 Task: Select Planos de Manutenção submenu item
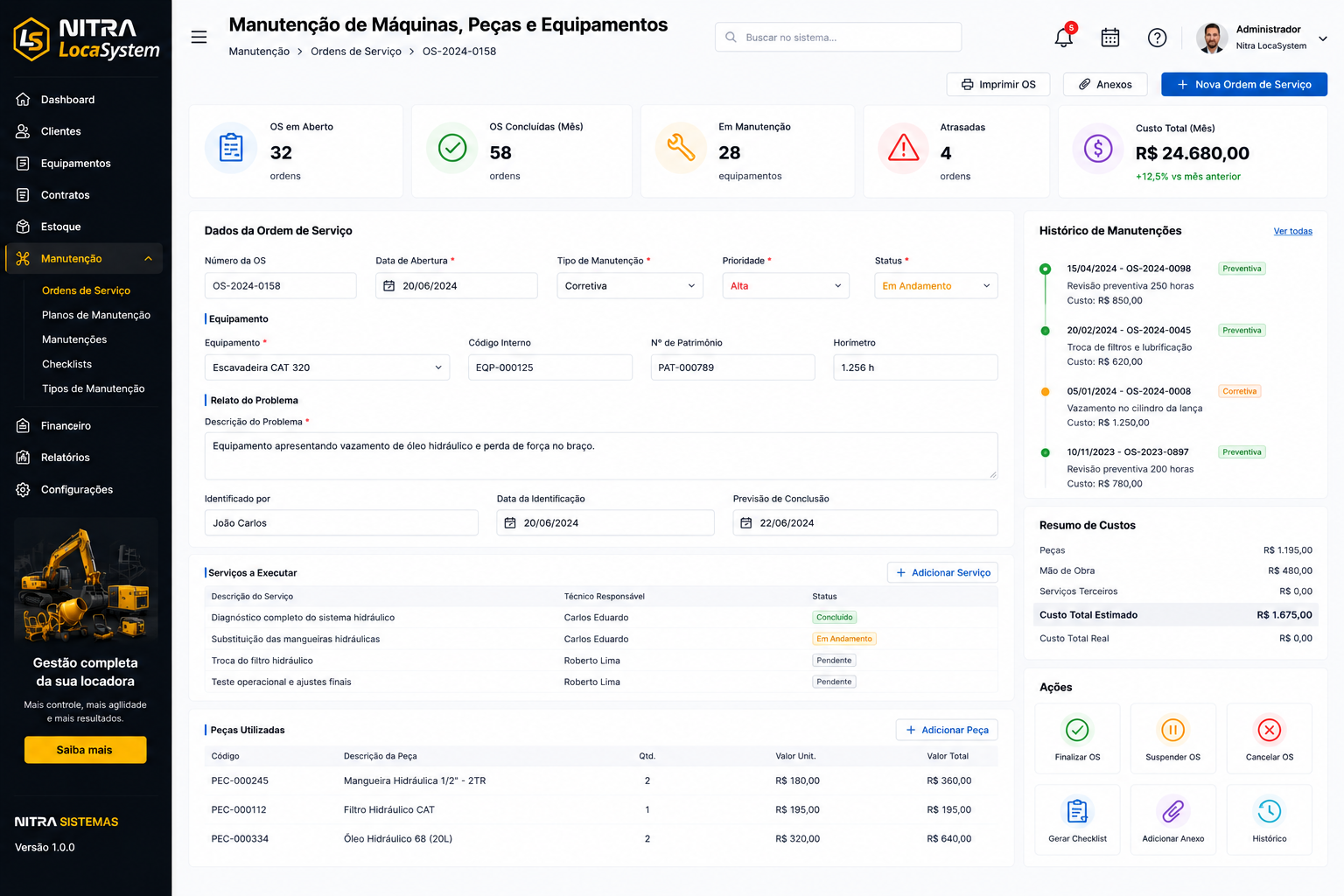[96, 315]
